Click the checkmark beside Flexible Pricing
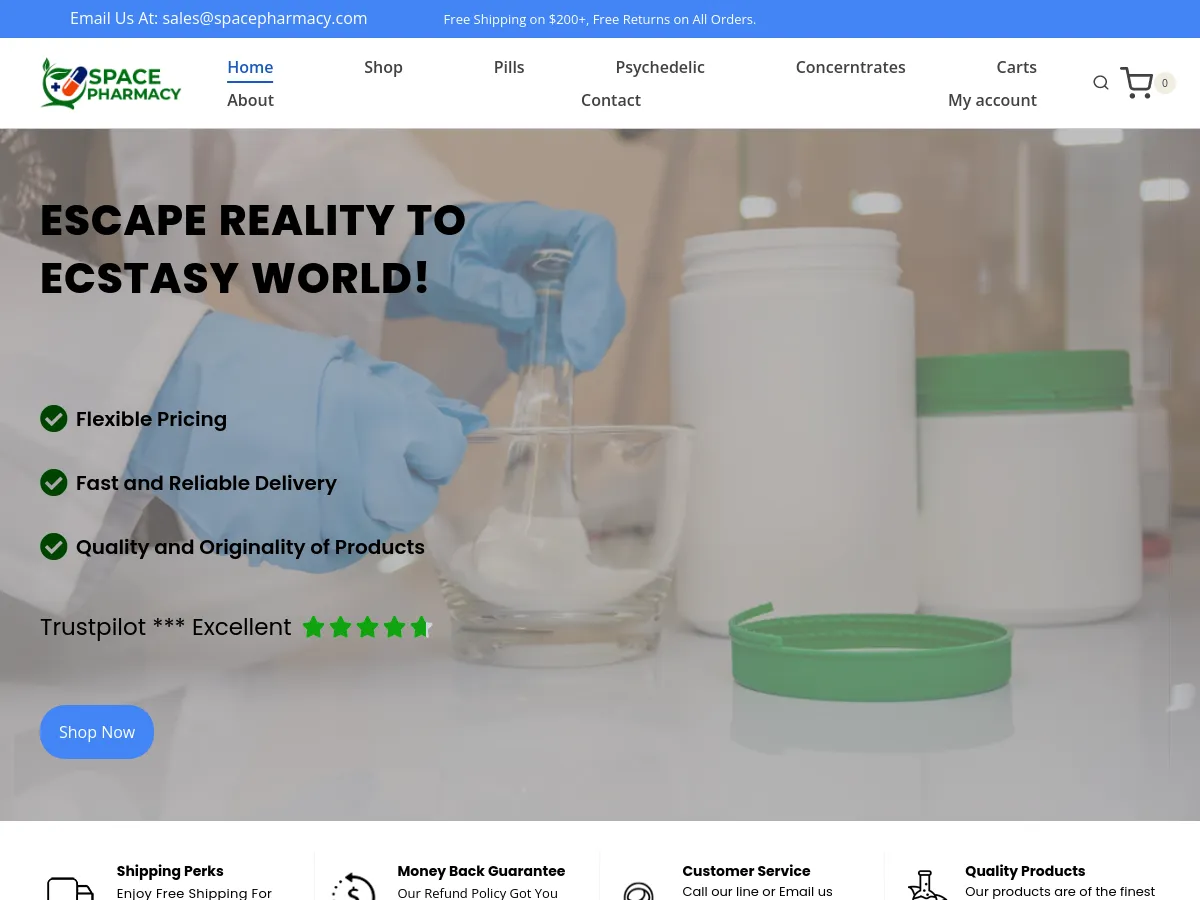This screenshot has width=1200, height=900. point(54,419)
